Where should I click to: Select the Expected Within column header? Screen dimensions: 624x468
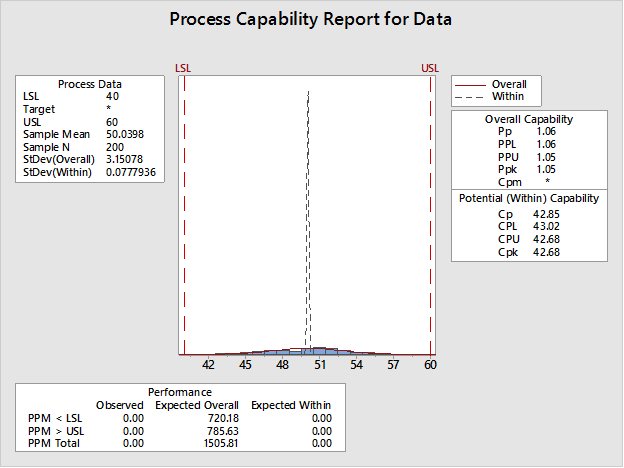pos(291,404)
